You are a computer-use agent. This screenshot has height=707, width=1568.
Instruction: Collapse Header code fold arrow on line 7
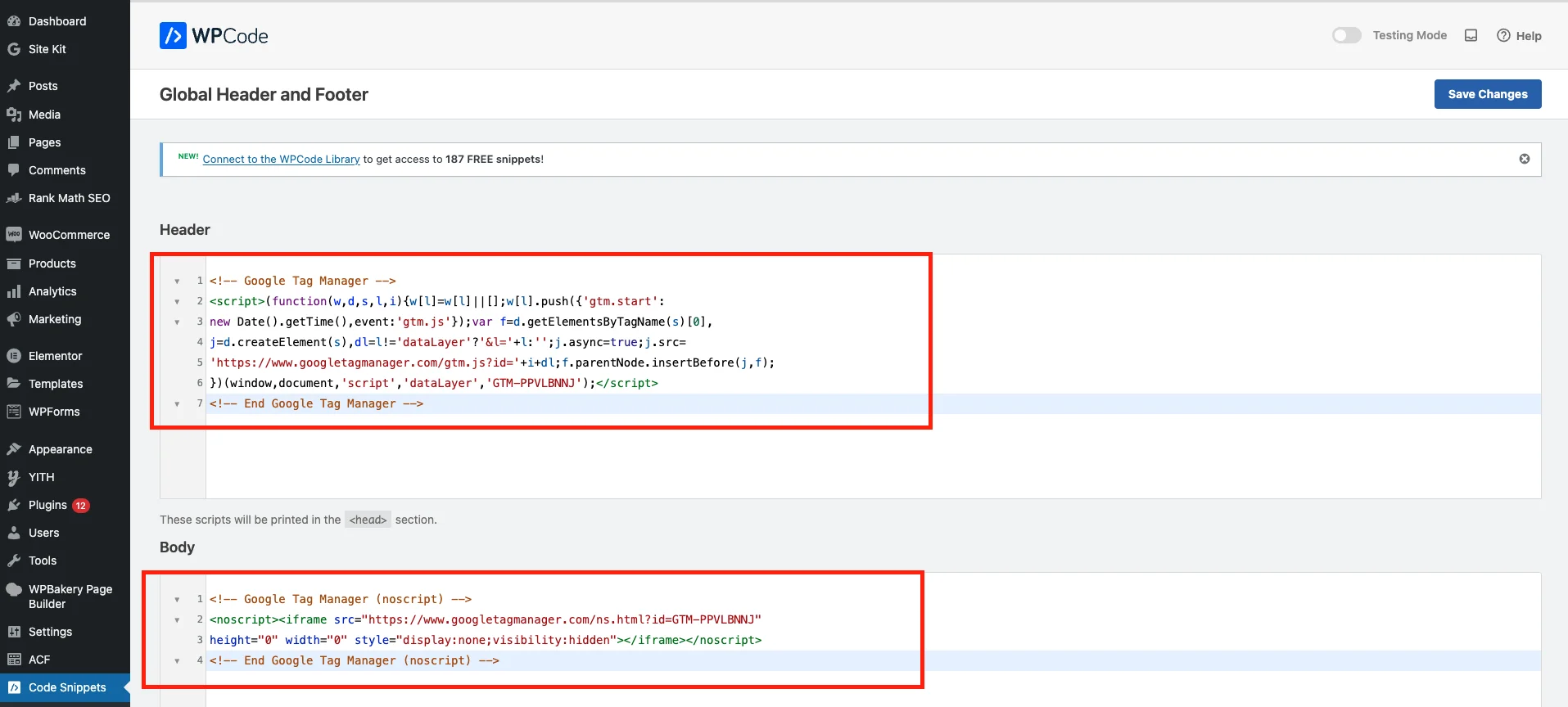click(177, 403)
